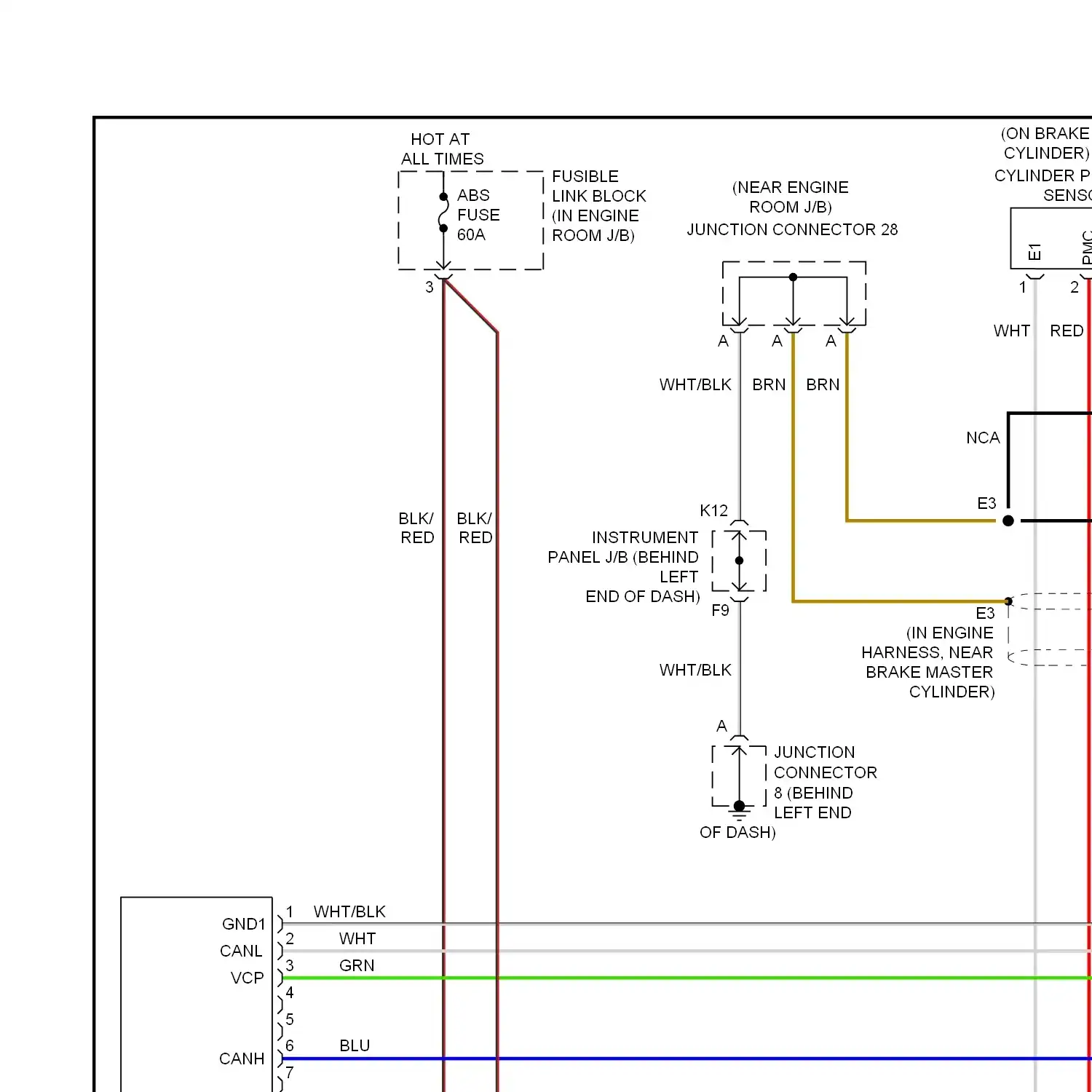Click the "(NEAR ENGINE ROOM J/B)" note
The height and width of the screenshot is (1092, 1092).
(x=791, y=197)
